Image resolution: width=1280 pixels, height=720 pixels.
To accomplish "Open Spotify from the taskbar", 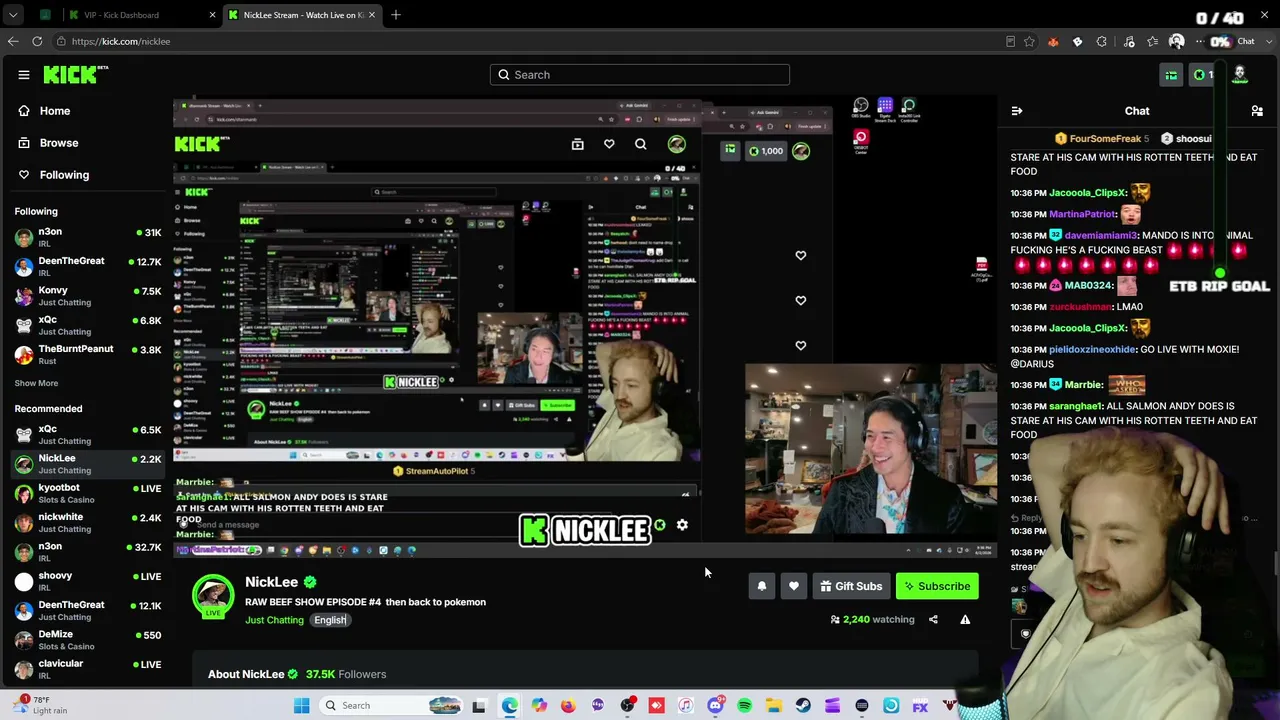I will coord(745,706).
